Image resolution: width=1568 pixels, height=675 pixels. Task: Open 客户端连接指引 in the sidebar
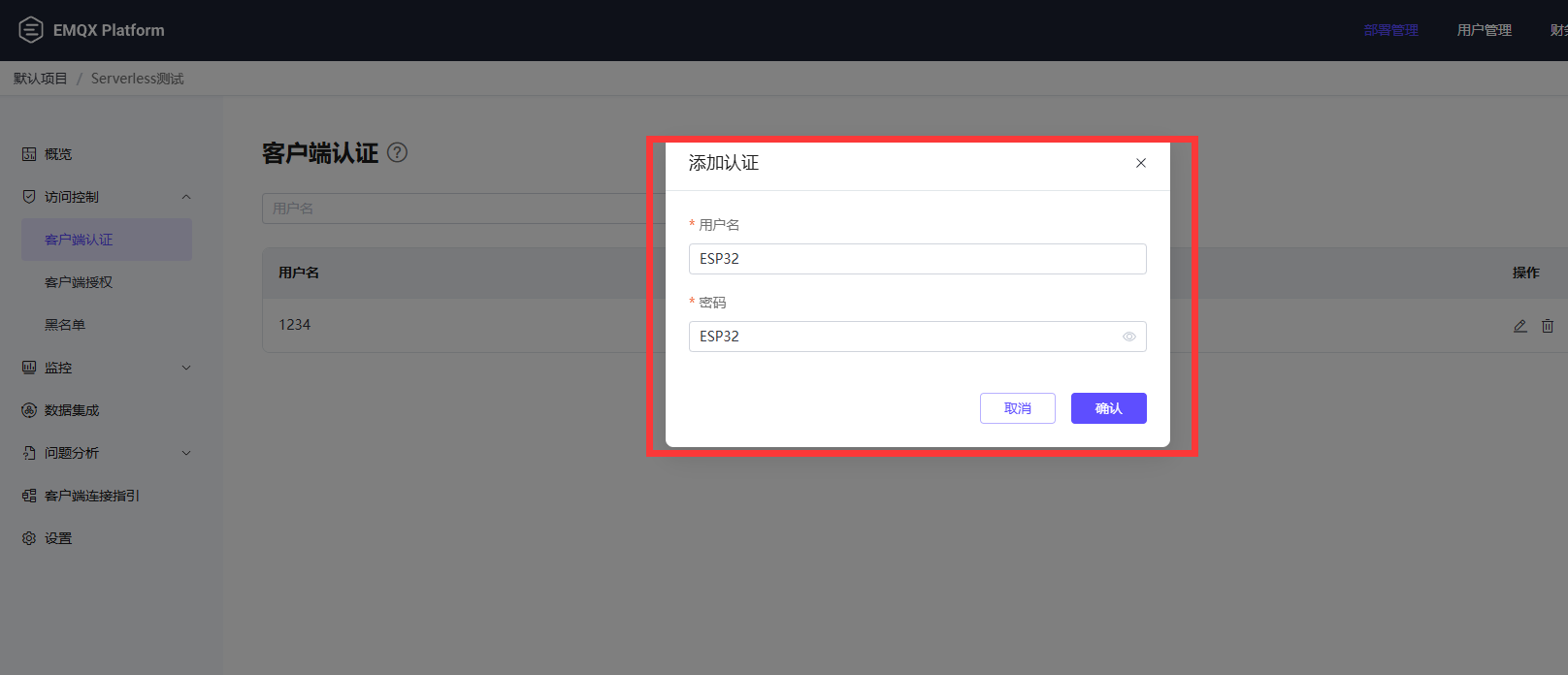pyautogui.click(x=92, y=496)
